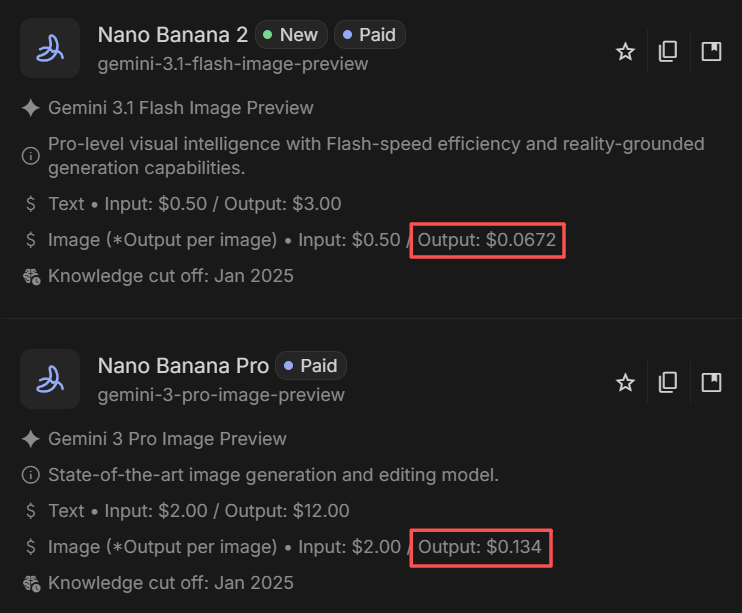The image size is (742, 613).
Task: Click knowledge cutoff icon under Nano Banana Pro
Action: tap(30, 583)
